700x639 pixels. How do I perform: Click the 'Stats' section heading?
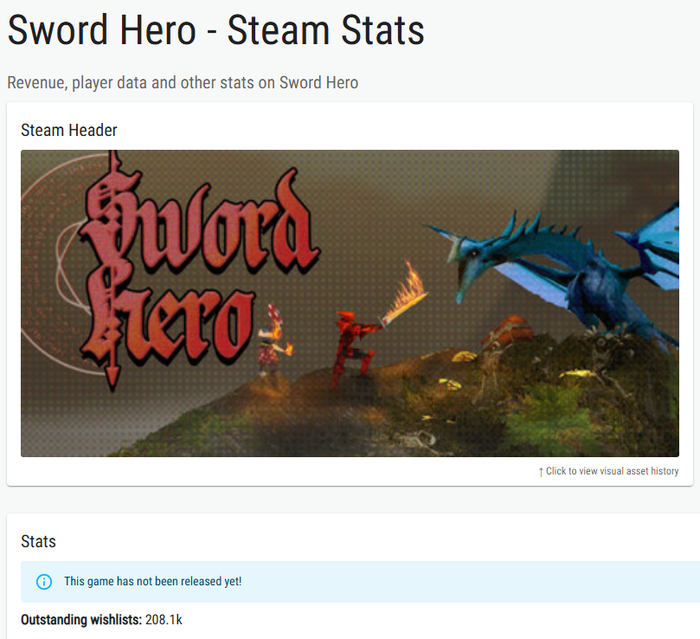click(38, 541)
